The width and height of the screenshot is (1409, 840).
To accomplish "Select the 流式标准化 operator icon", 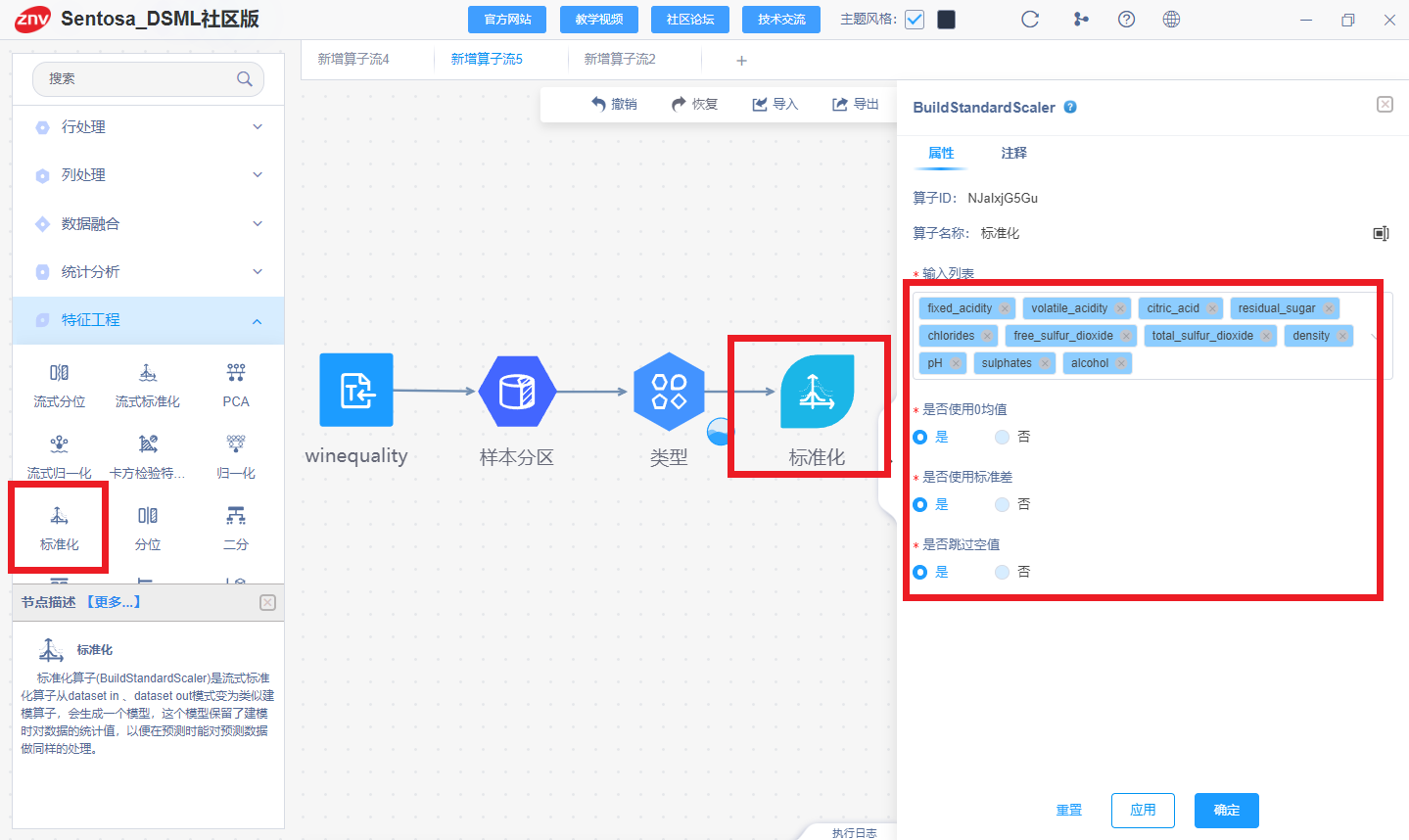I will [x=148, y=373].
